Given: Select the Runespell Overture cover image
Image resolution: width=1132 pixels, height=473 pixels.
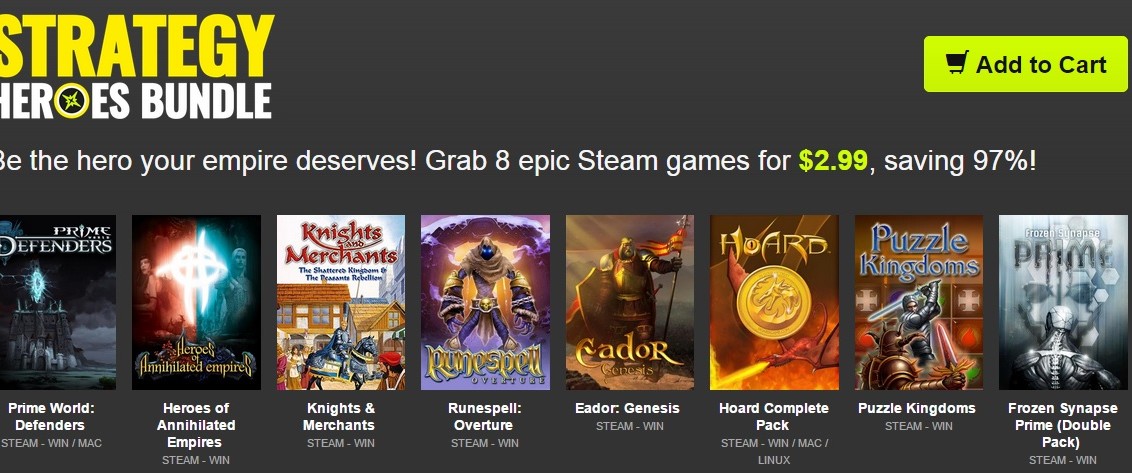Looking at the screenshot, I should (x=485, y=303).
